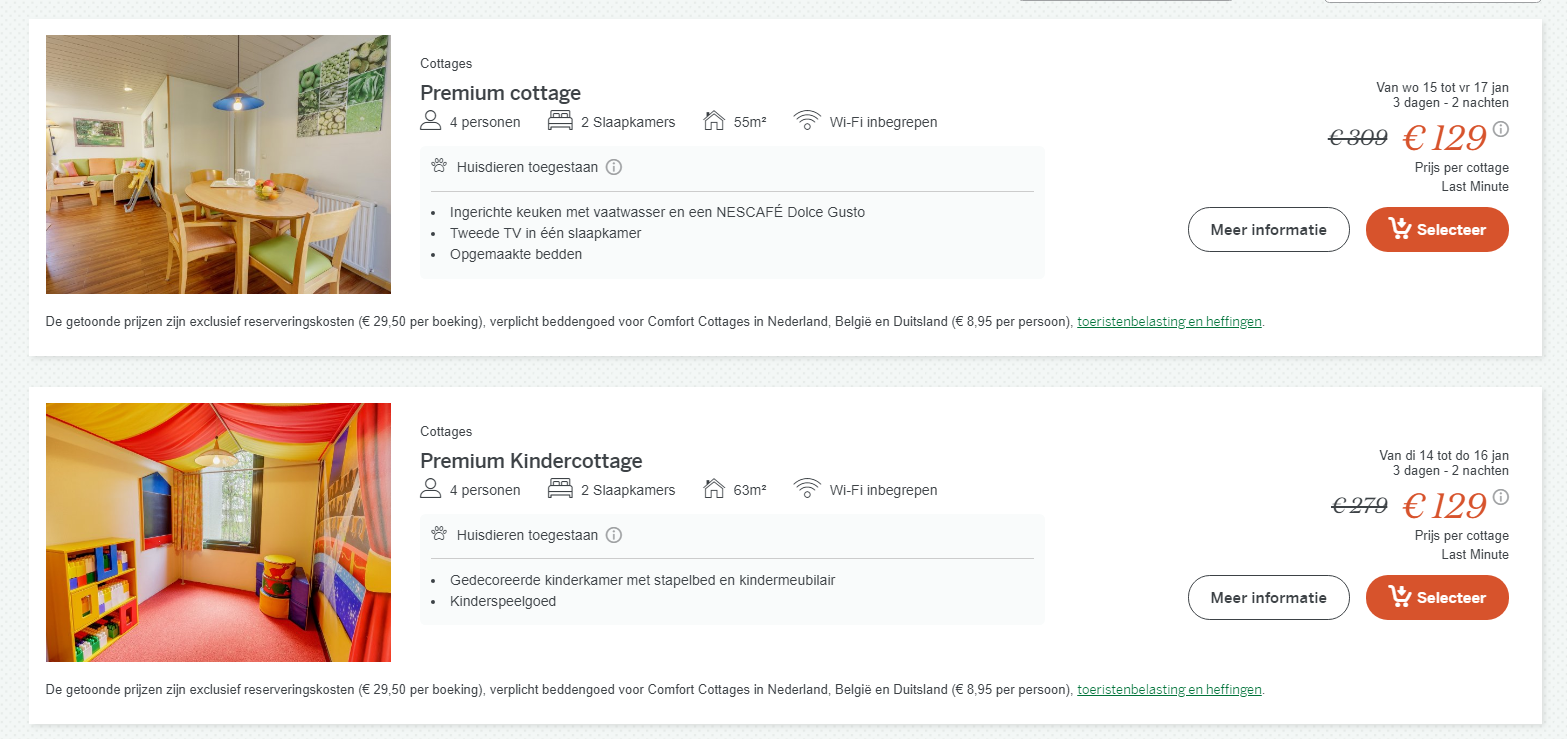
Task: Open Meer informatie for Premium Kindercottage
Action: click(x=1268, y=597)
